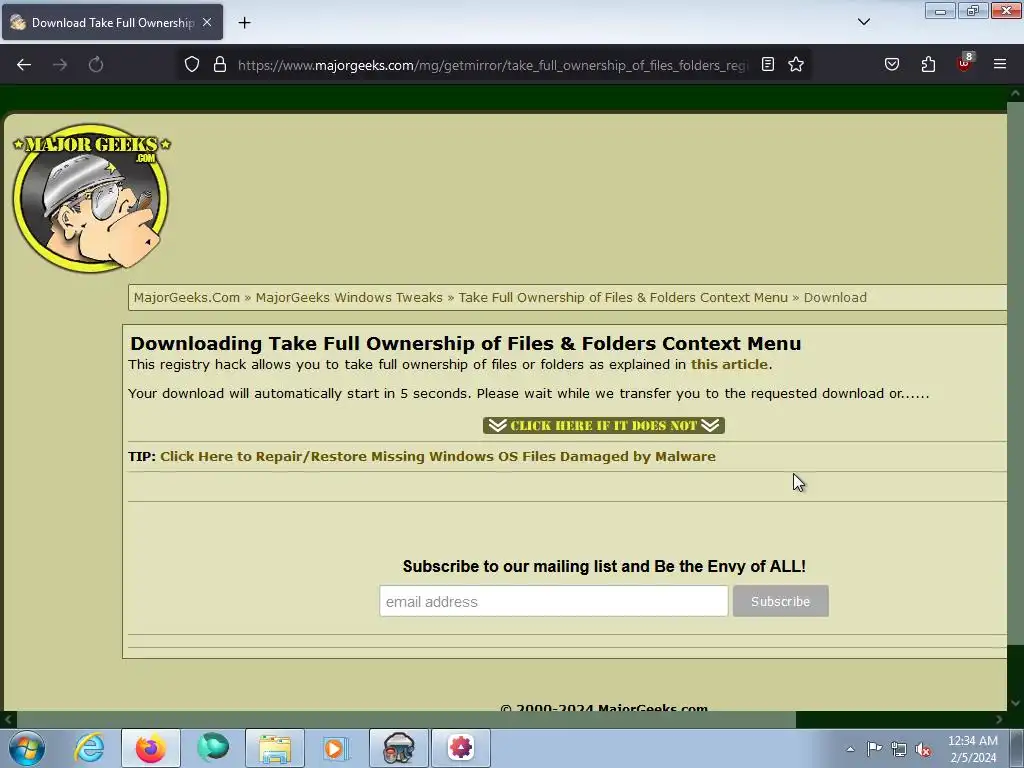Click the scroll right arrow
This screenshot has height=768, width=1024.
(x=999, y=720)
